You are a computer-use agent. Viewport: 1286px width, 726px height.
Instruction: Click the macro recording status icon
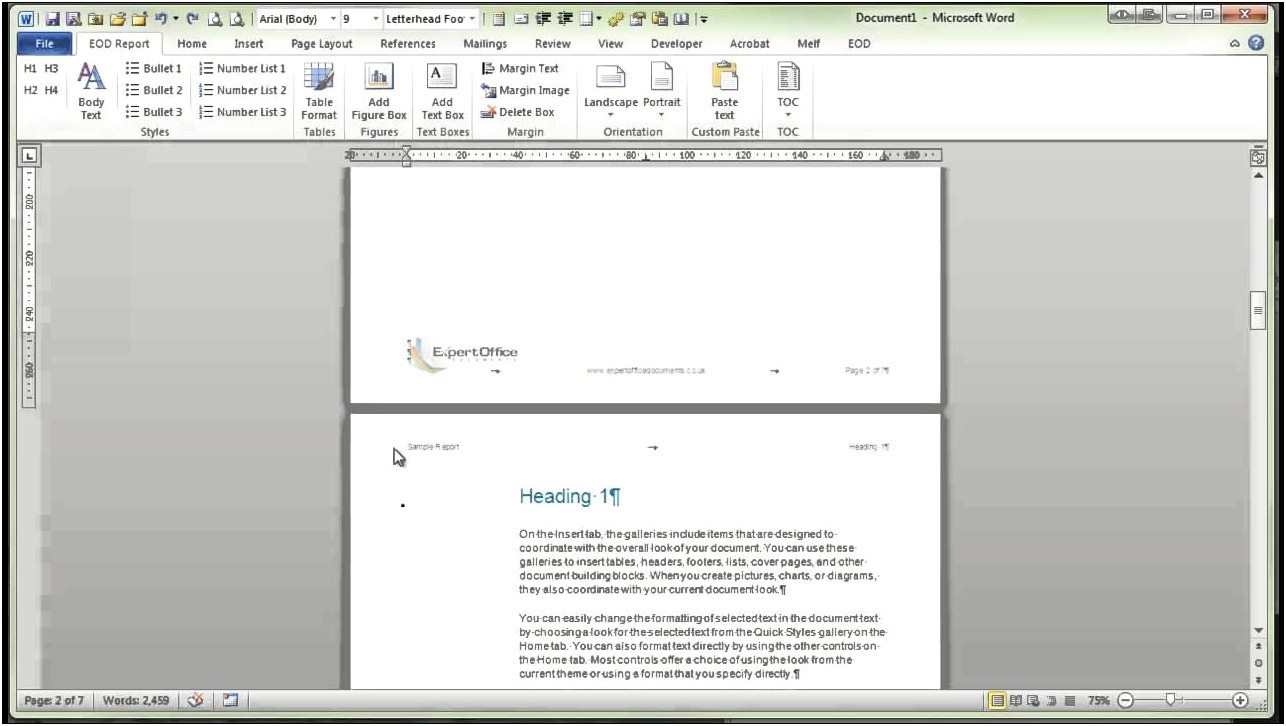(229, 701)
